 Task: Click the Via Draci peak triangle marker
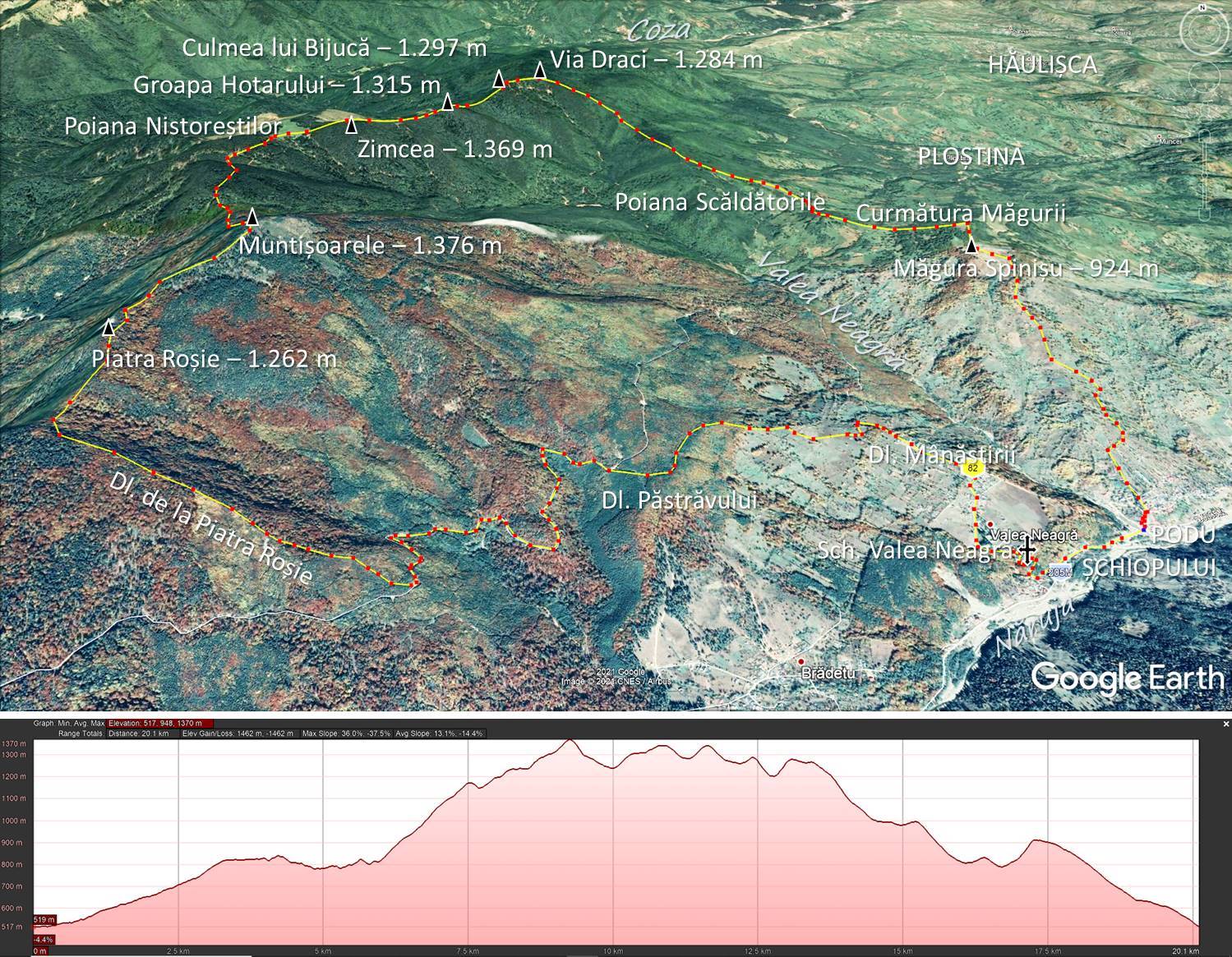click(x=540, y=71)
